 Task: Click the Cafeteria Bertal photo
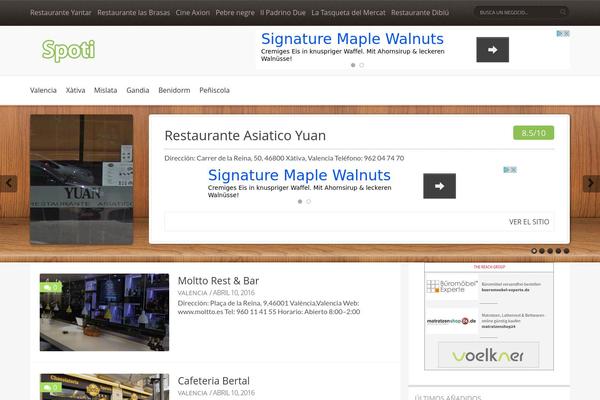coord(104,387)
